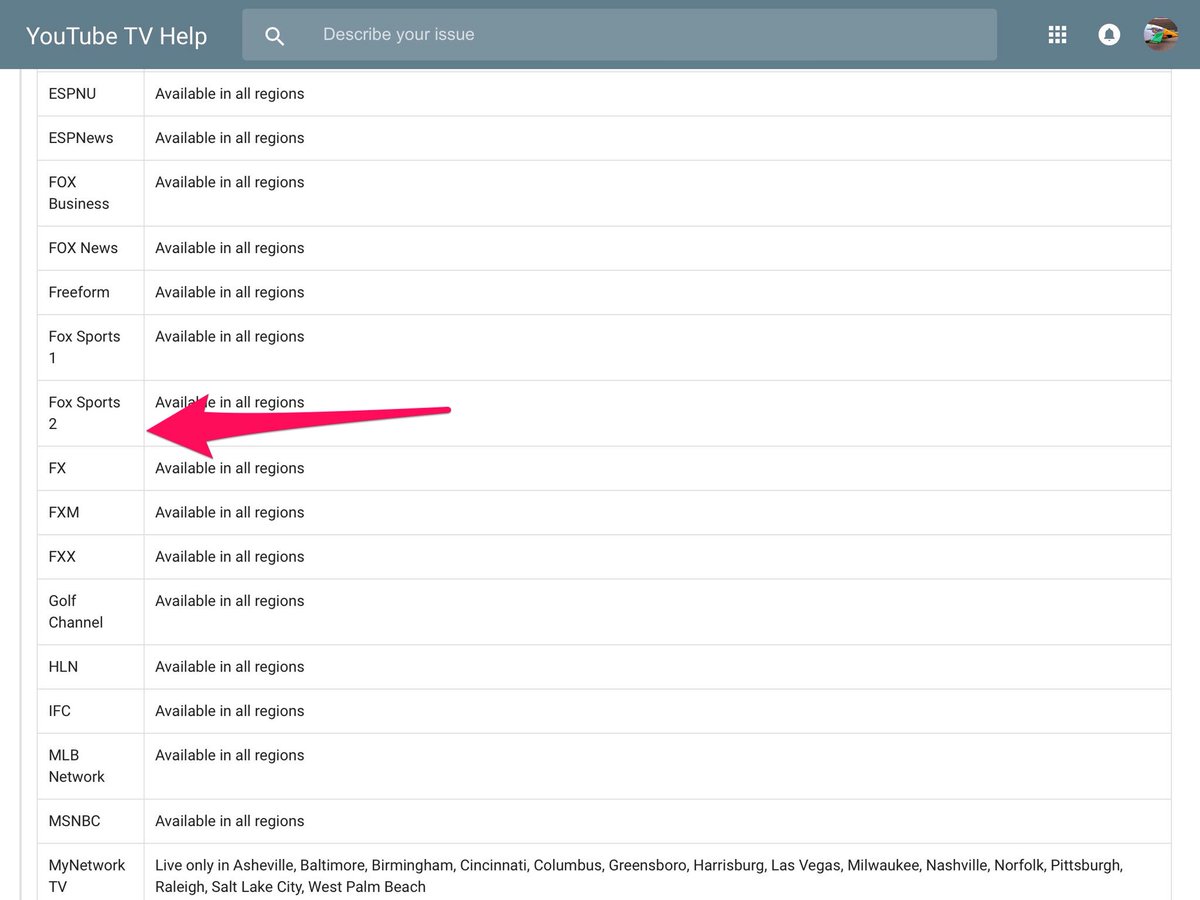1200x900 pixels.
Task: Click availability text in the FXM row
Action: click(x=230, y=512)
